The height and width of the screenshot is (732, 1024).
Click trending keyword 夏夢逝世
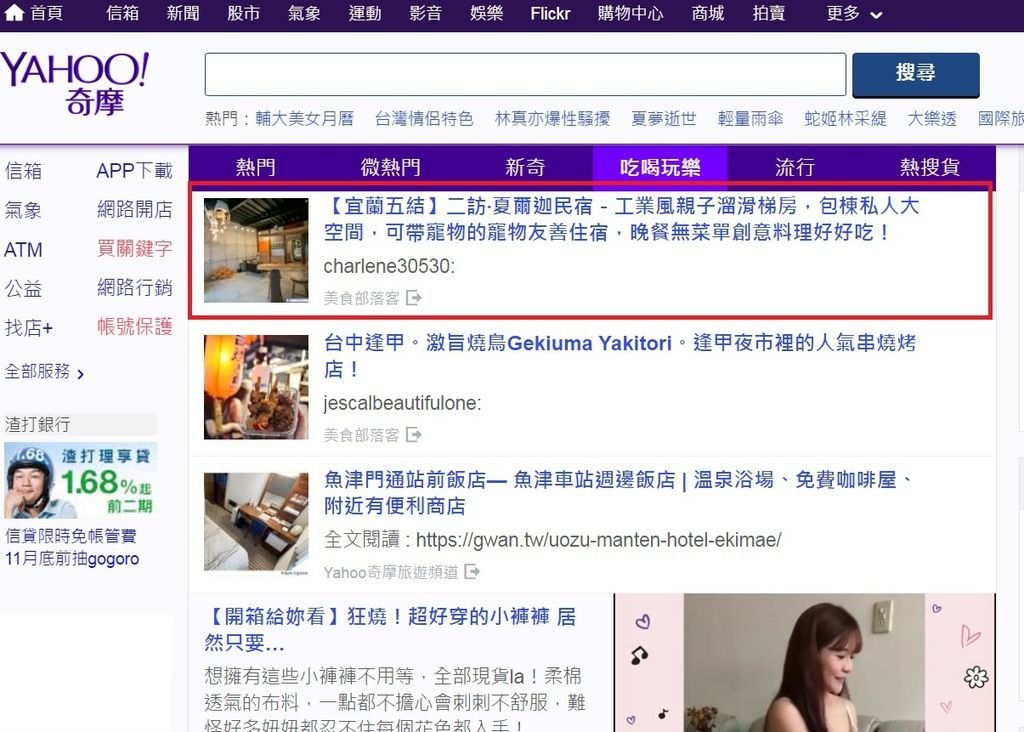664,118
